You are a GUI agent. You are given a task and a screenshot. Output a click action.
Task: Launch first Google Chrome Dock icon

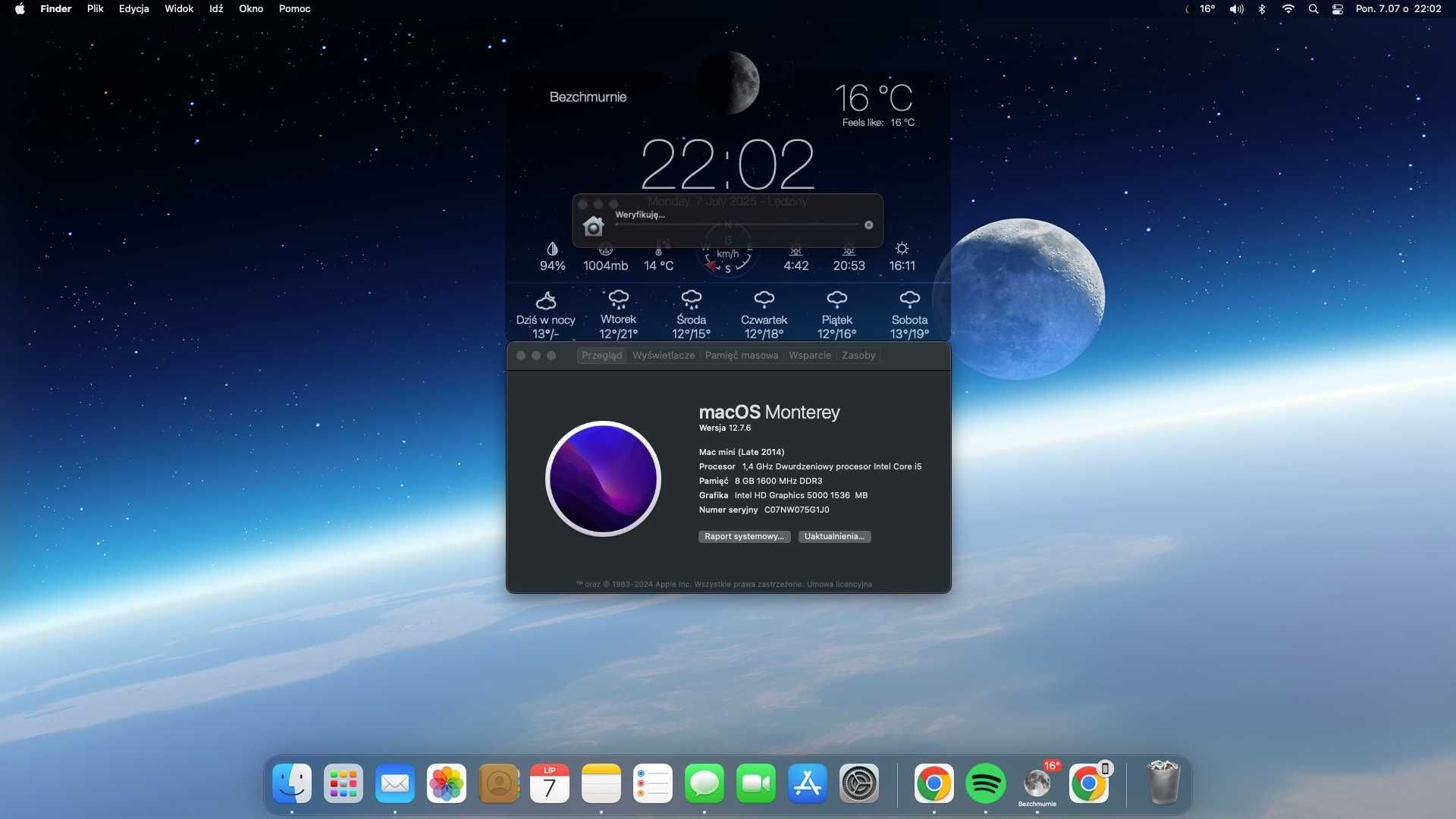(934, 783)
